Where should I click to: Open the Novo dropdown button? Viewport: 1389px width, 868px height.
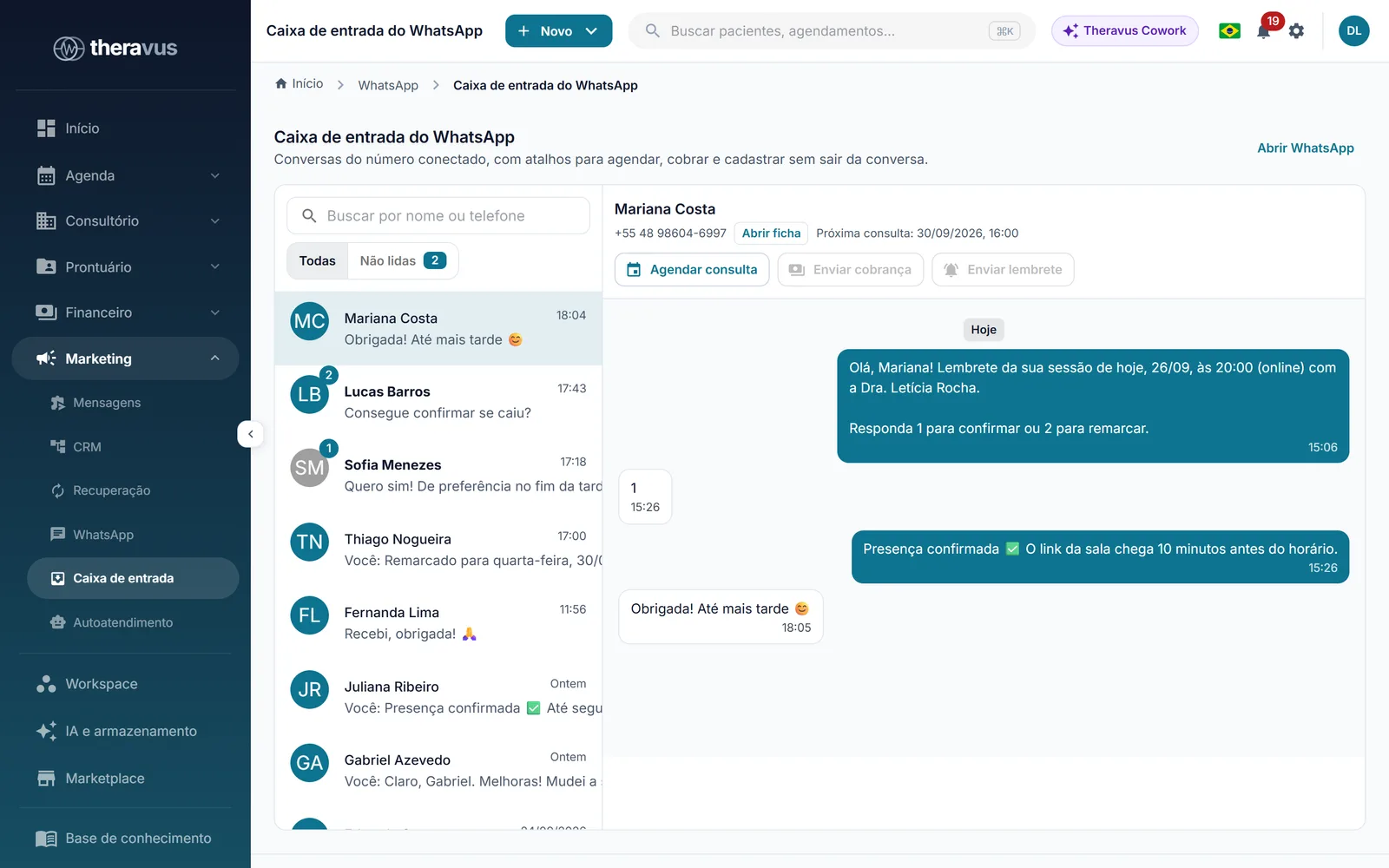(558, 31)
